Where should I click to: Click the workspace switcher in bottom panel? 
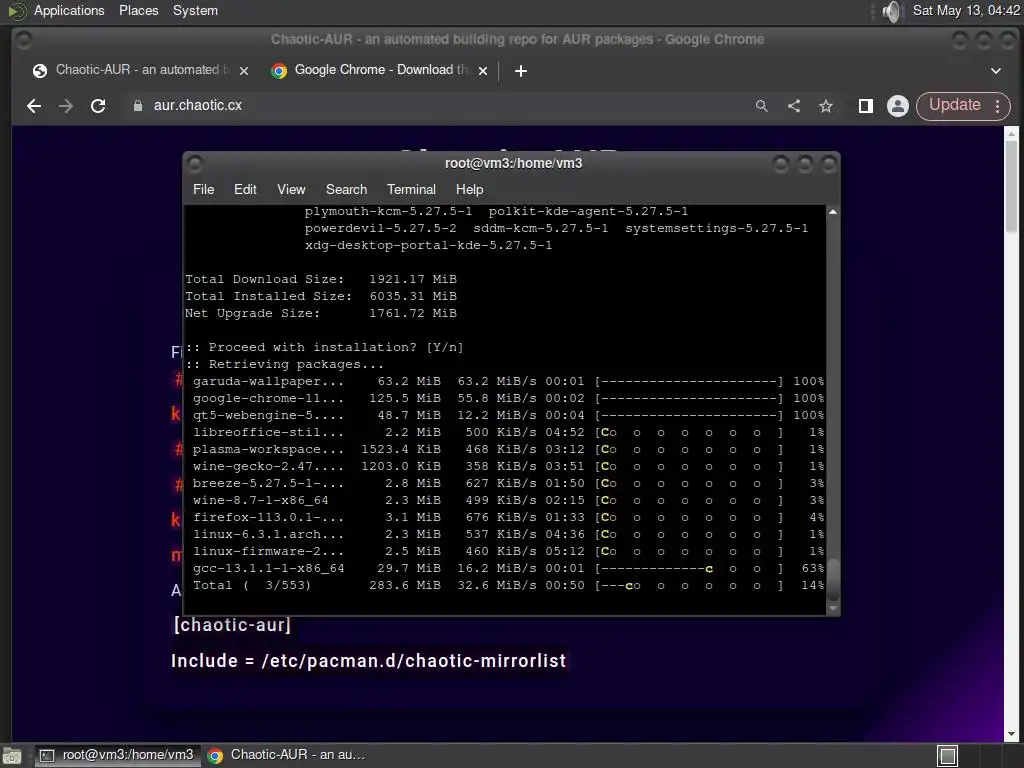948,756
